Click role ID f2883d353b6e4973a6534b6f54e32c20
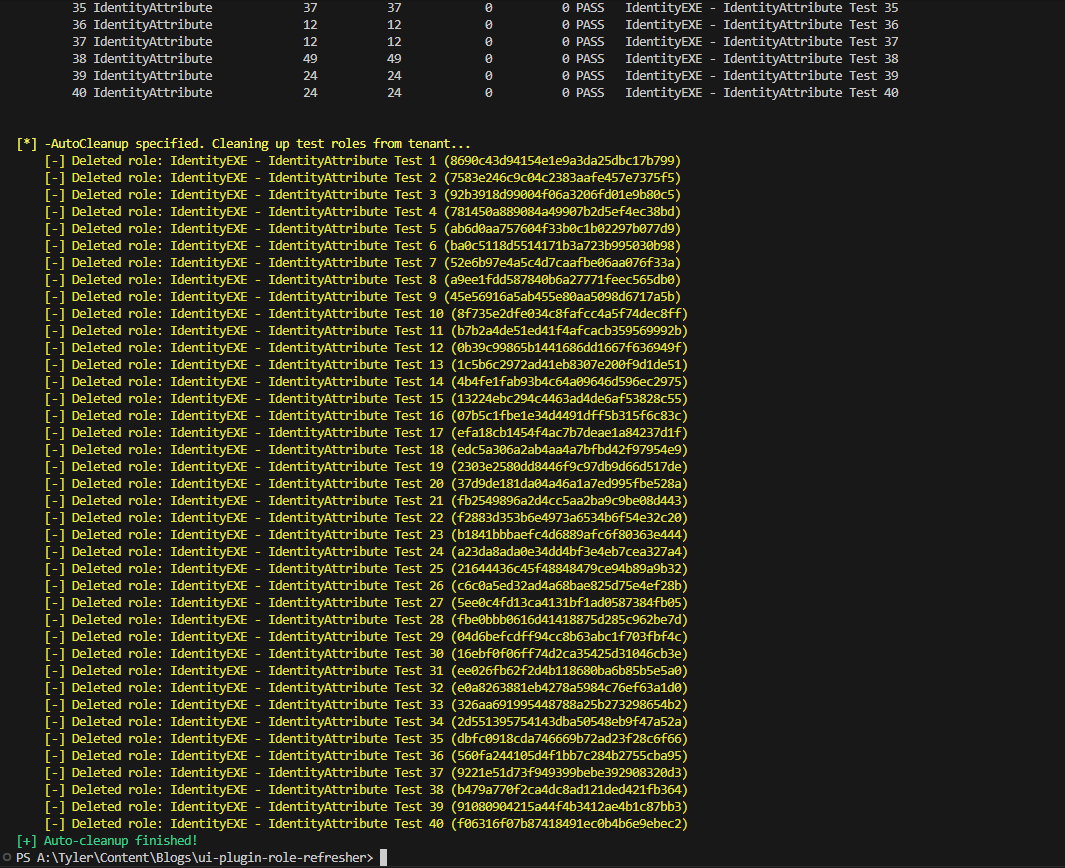The height and width of the screenshot is (868, 1065). [x=569, y=518]
